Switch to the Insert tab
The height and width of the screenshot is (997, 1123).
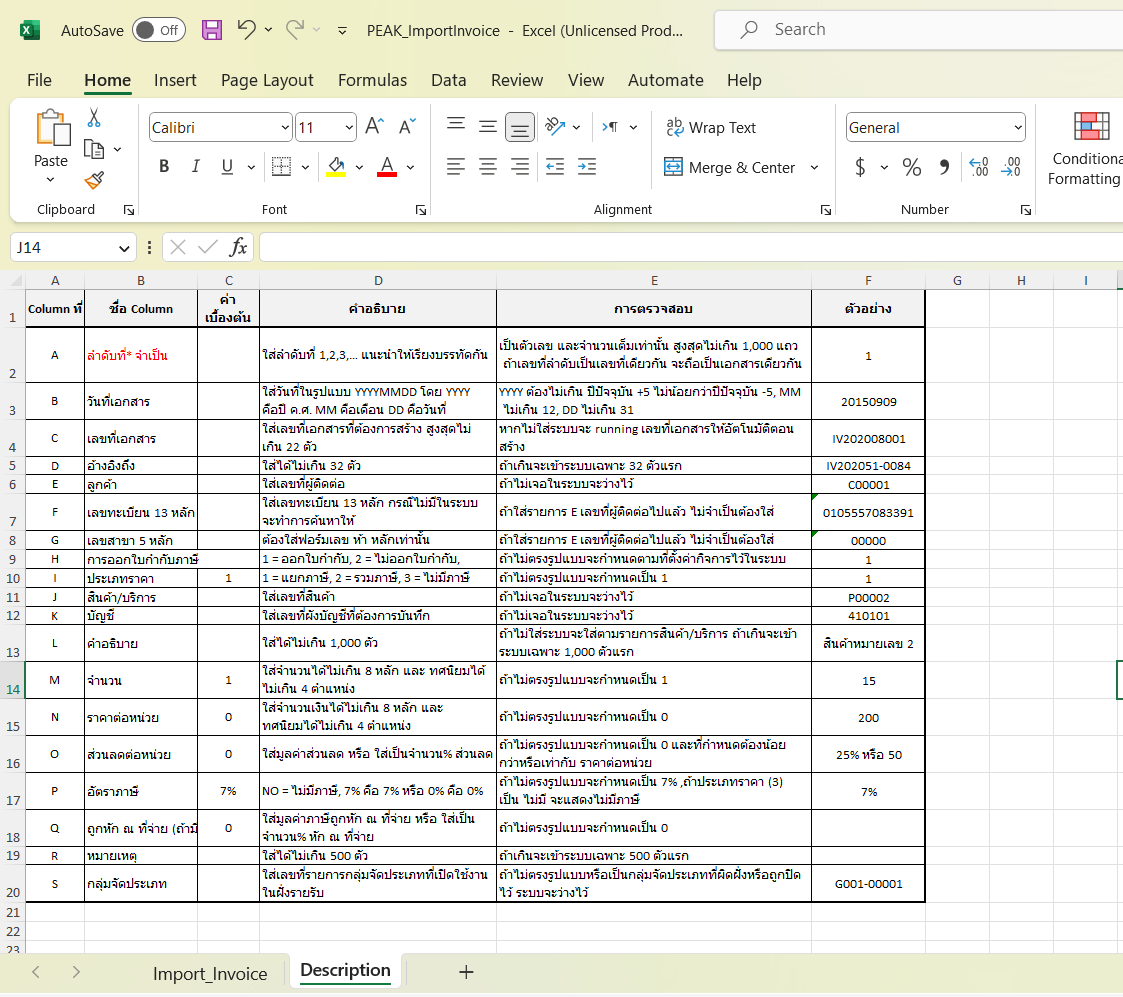[x=175, y=80]
